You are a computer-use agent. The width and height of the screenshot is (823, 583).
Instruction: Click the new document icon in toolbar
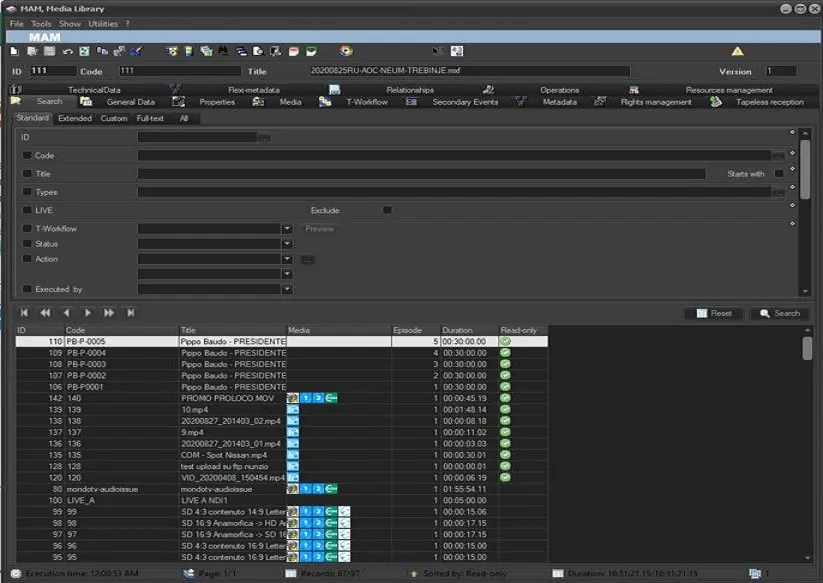tap(14, 51)
